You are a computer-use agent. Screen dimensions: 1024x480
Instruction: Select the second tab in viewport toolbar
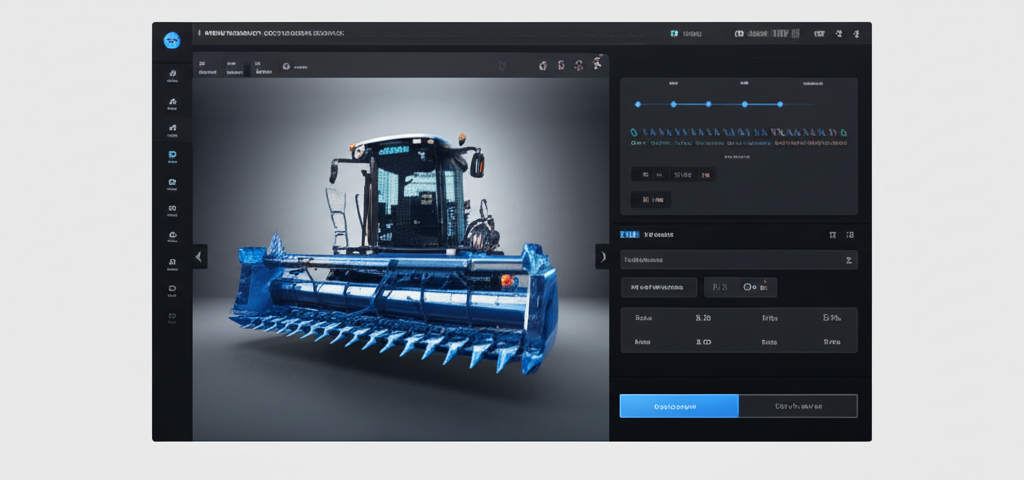pos(234,68)
